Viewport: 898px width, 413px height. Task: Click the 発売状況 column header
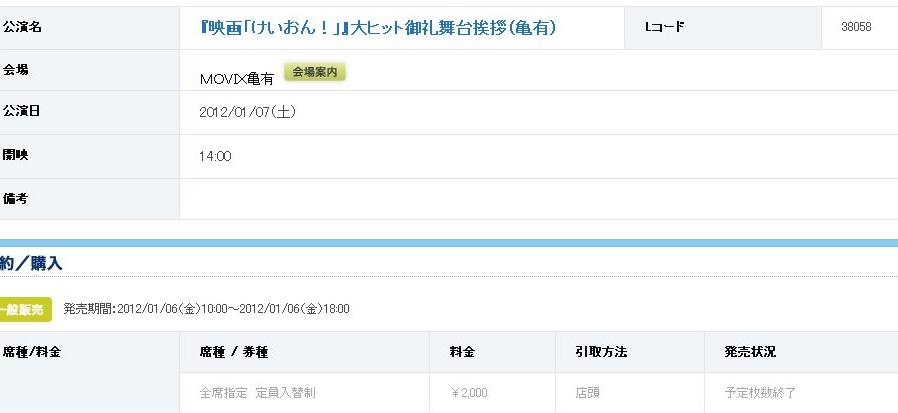click(x=750, y=352)
